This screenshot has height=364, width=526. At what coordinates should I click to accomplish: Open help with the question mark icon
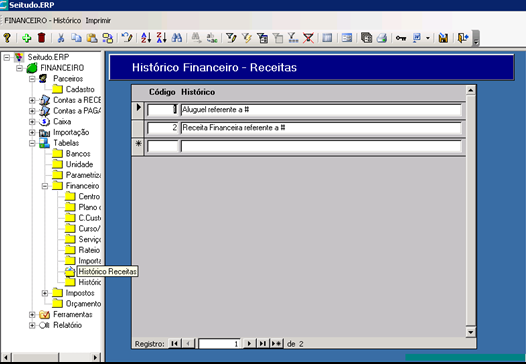[x=7, y=38]
